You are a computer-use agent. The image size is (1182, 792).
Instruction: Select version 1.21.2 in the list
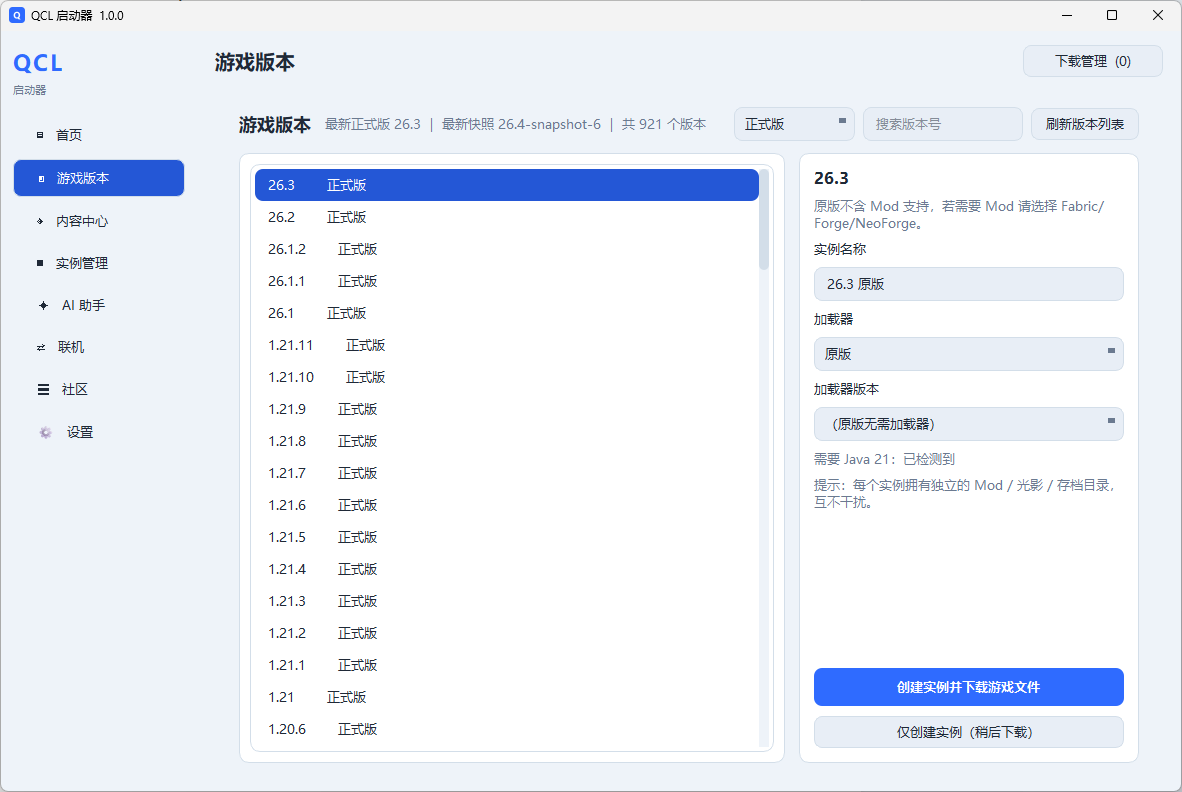tap(507, 634)
